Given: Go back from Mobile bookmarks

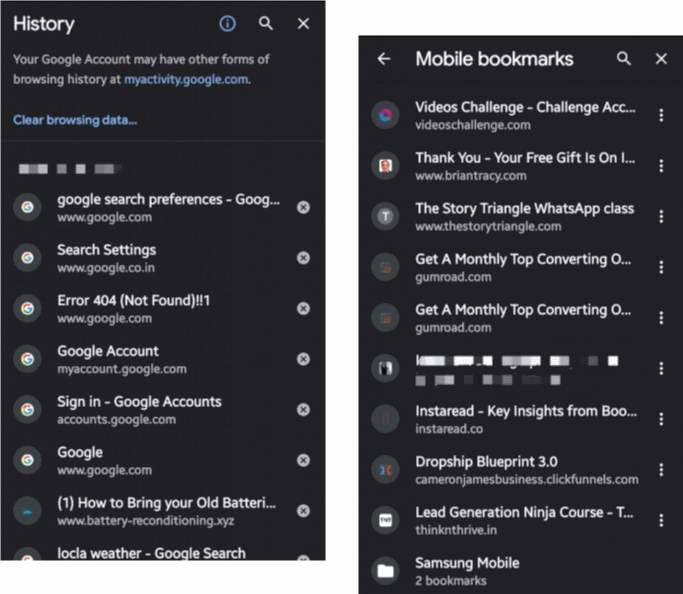Looking at the screenshot, I should click(x=384, y=58).
